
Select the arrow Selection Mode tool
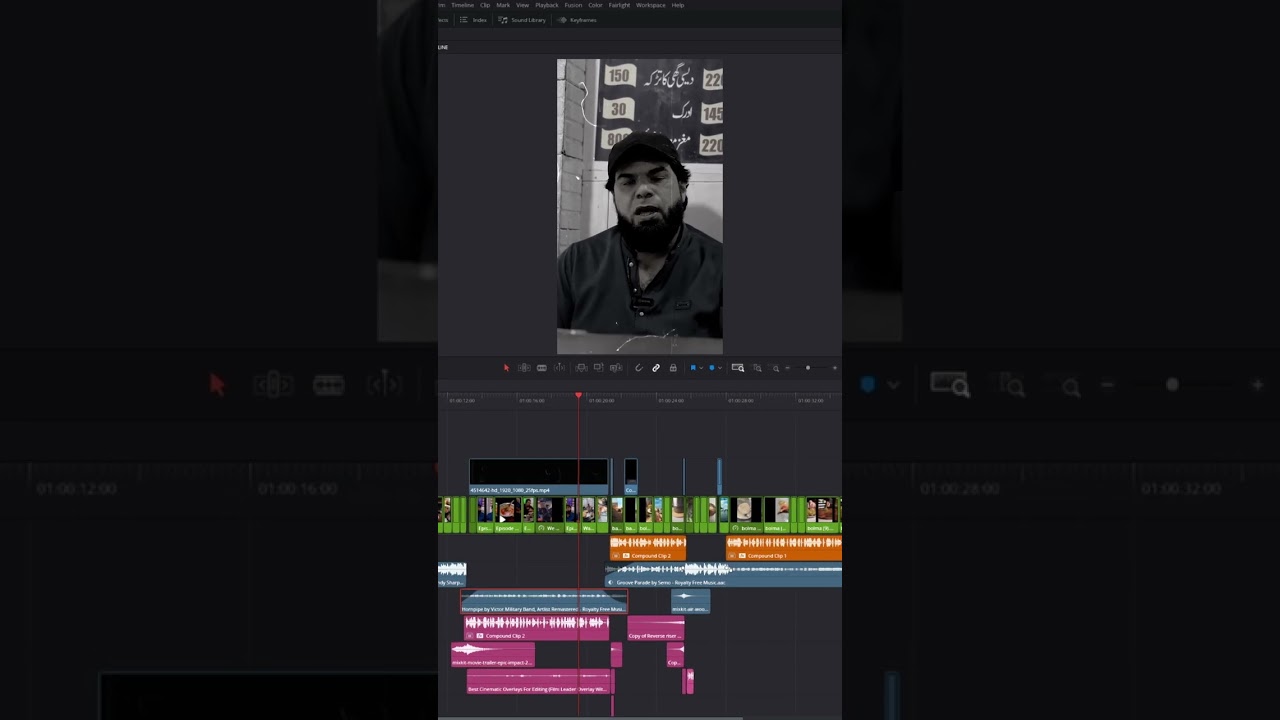point(506,368)
